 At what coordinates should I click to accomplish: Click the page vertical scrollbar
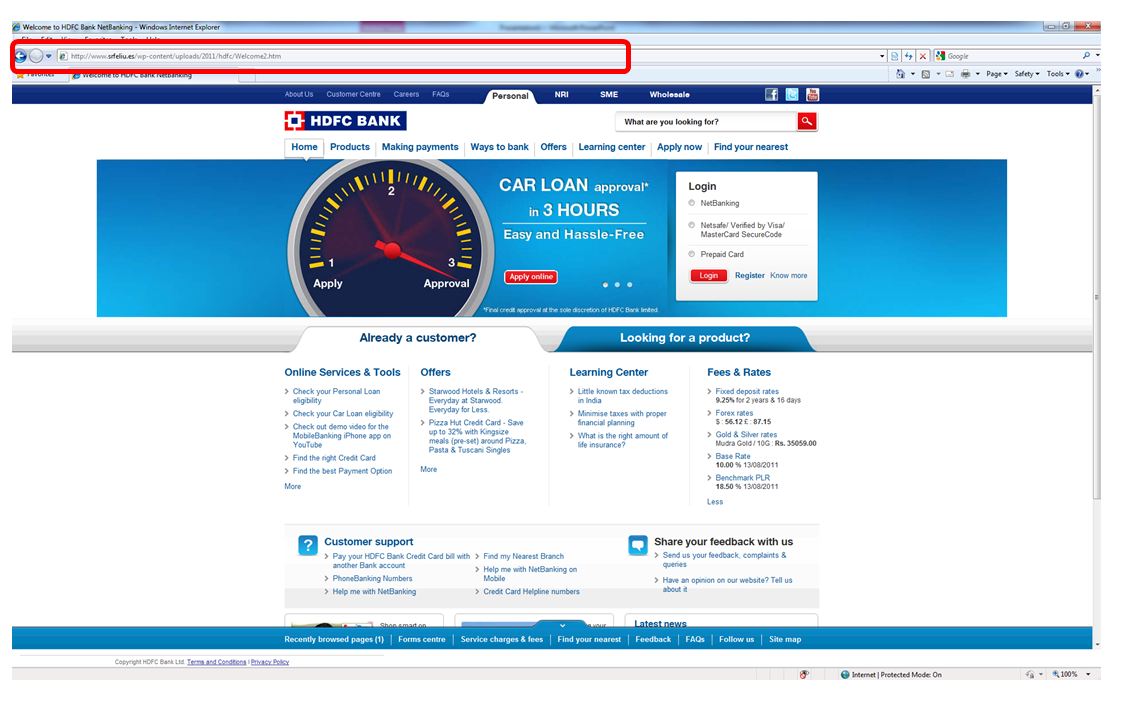coord(1097,296)
